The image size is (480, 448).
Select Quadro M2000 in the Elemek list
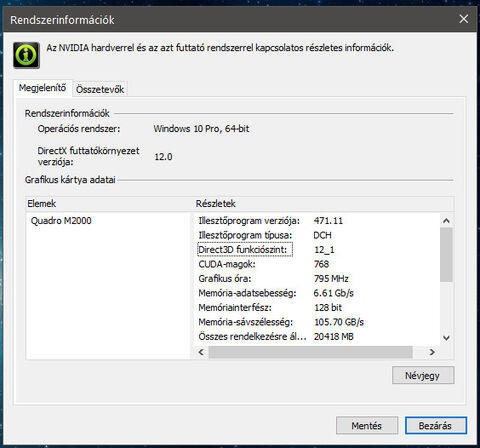(x=61, y=221)
